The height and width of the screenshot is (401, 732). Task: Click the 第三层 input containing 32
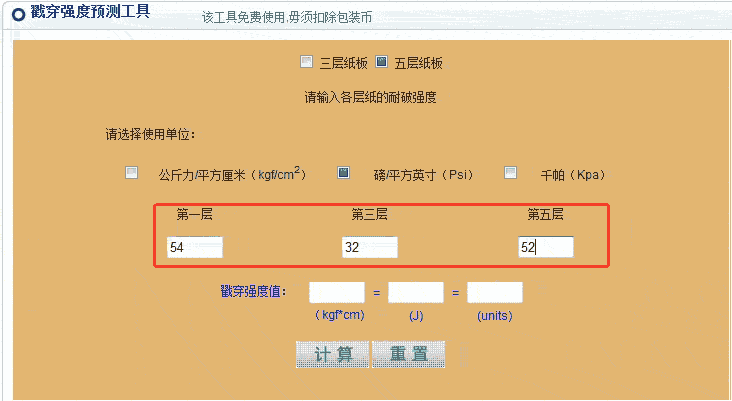click(369, 247)
